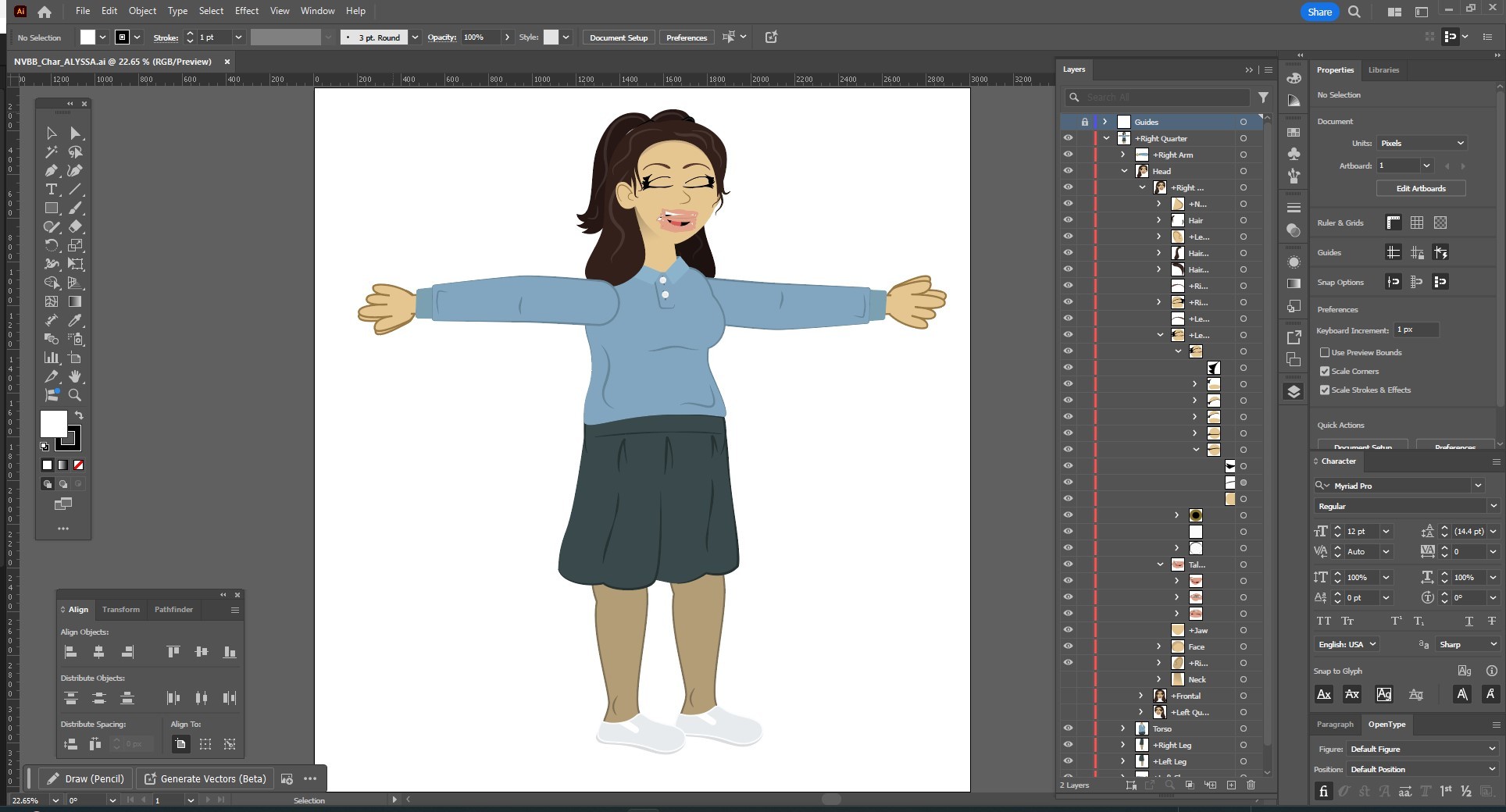The image size is (1506, 812).
Task: Expand the +Right Arm layer group
Action: 1123,155
